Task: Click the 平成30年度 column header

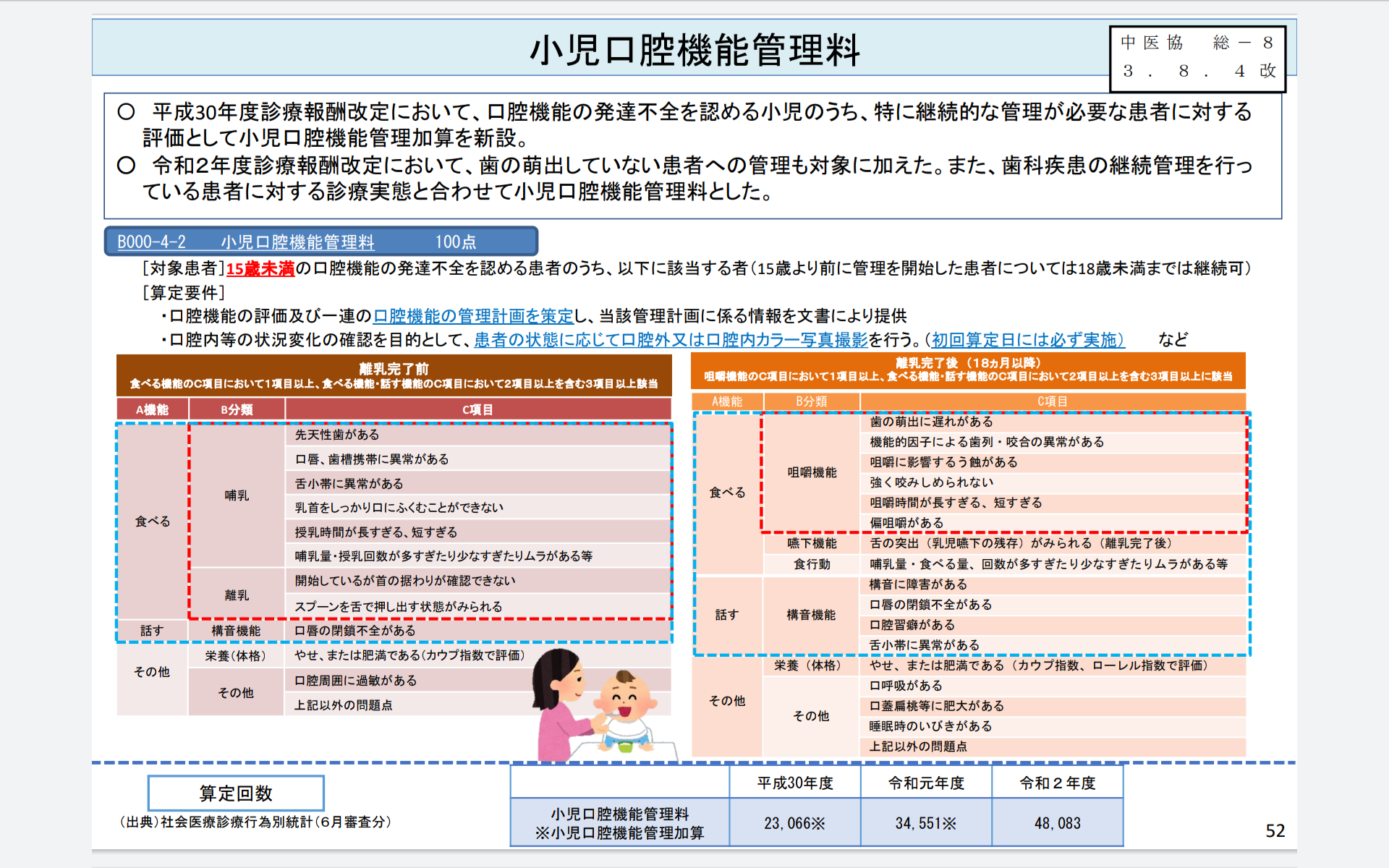Action: [794, 782]
